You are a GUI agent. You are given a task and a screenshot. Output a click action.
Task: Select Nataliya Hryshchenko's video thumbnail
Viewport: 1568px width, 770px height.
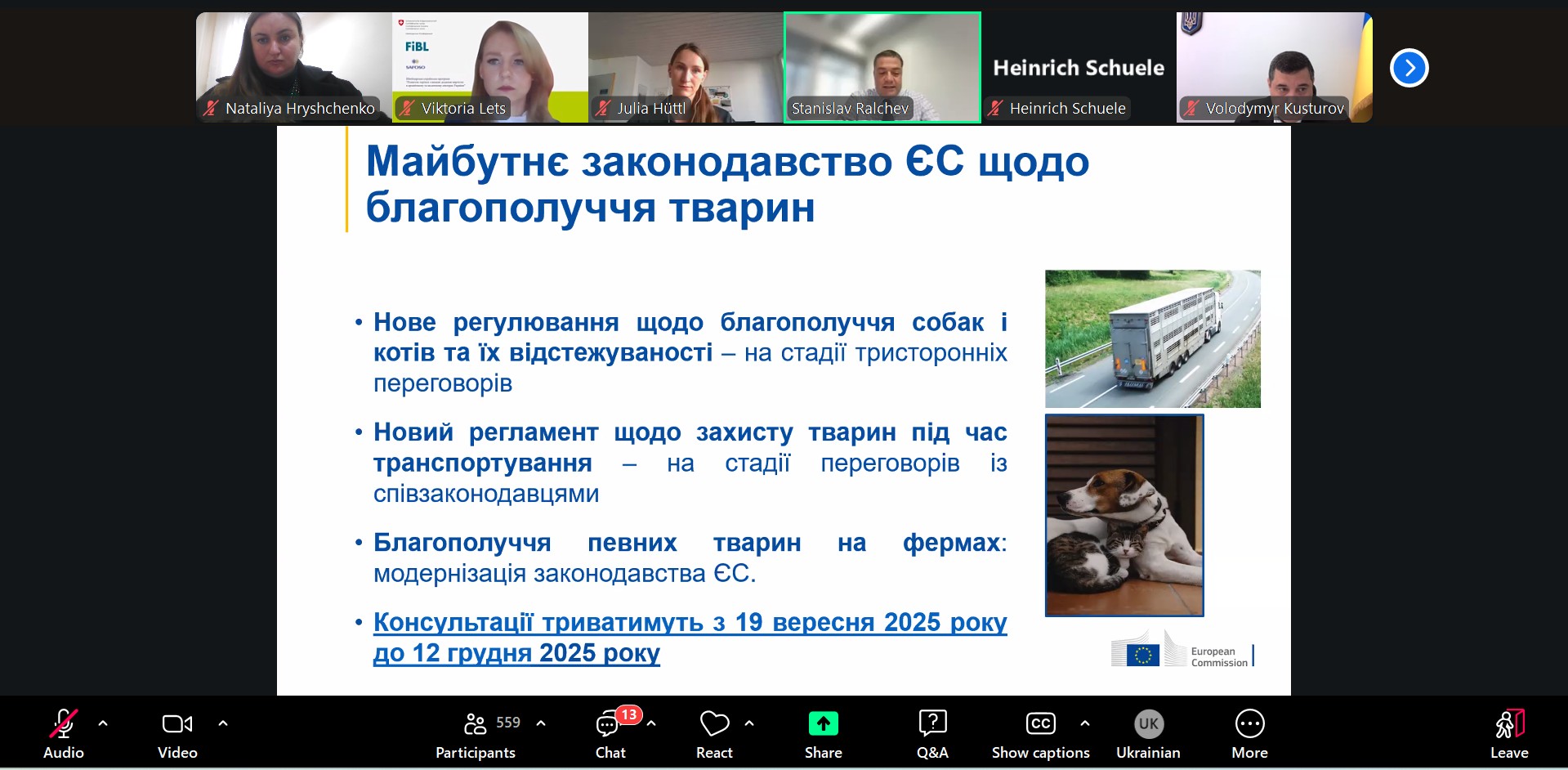[x=294, y=67]
